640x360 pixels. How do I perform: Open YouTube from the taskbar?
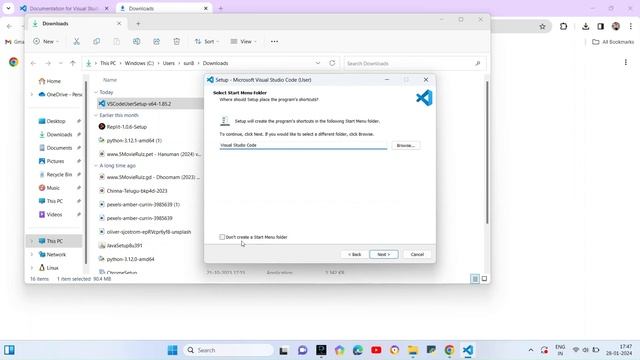pos(376,350)
